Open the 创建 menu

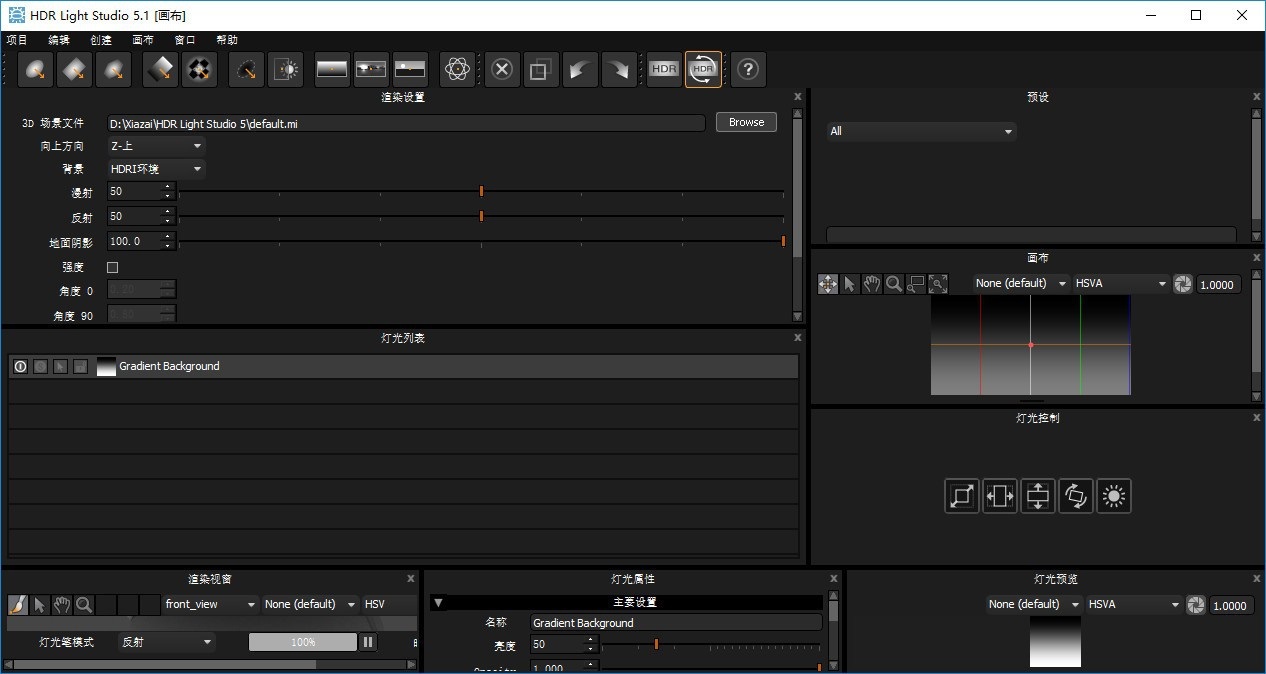[x=101, y=40]
